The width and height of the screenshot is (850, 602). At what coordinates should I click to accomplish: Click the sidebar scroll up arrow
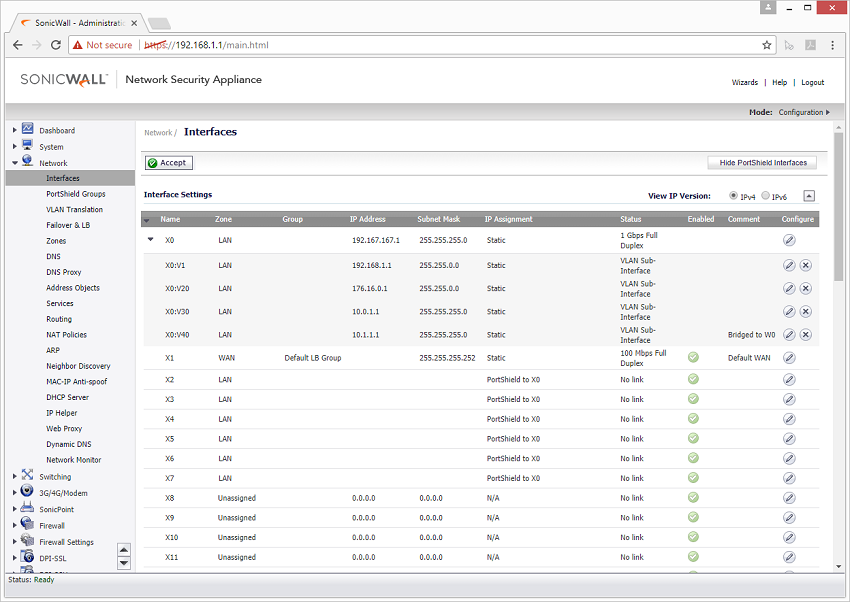(x=124, y=550)
